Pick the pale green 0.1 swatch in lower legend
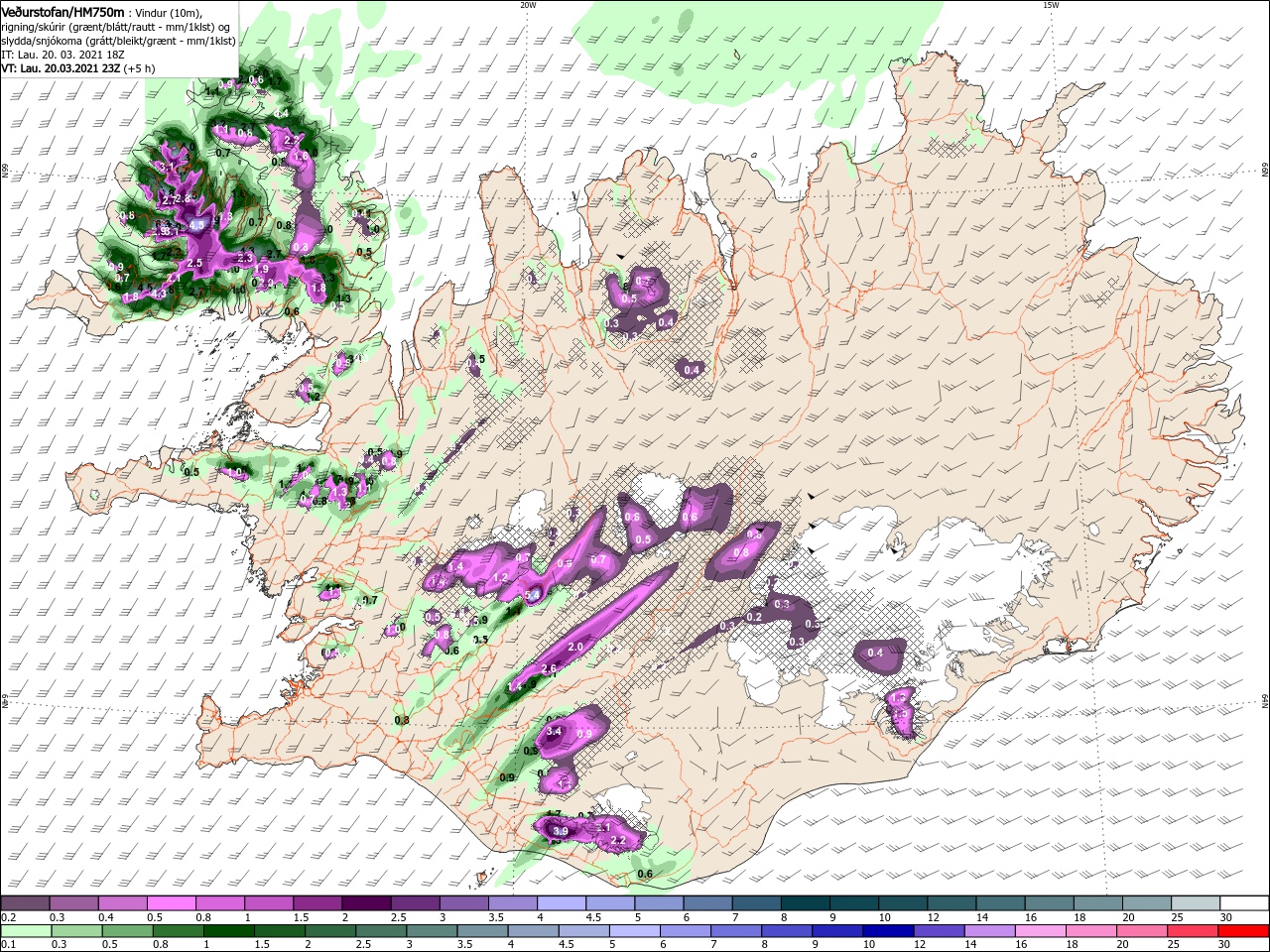Viewport: 1270px width, 952px height. pos(25,930)
